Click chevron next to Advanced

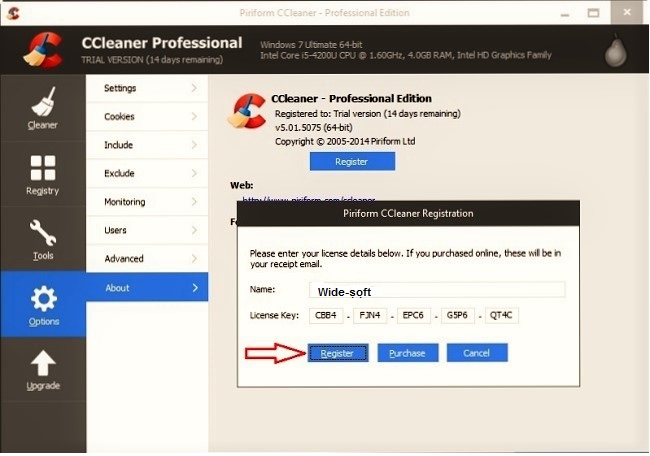[x=194, y=259]
